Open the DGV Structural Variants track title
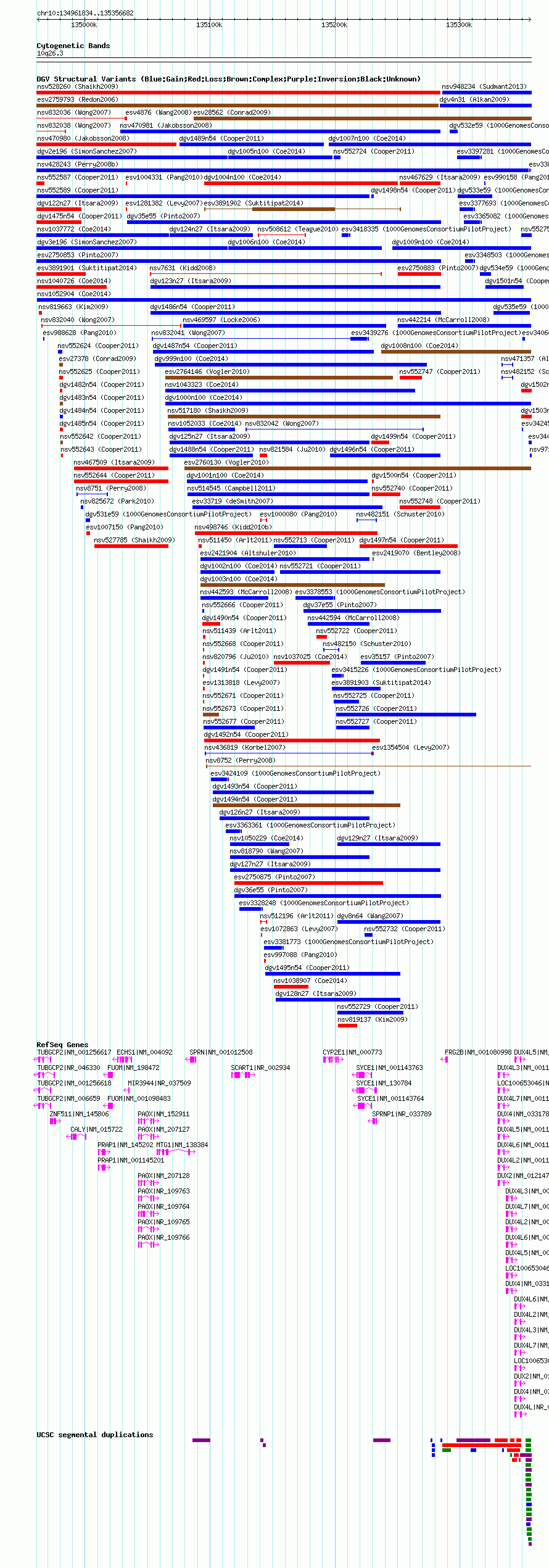 [x=229, y=79]
